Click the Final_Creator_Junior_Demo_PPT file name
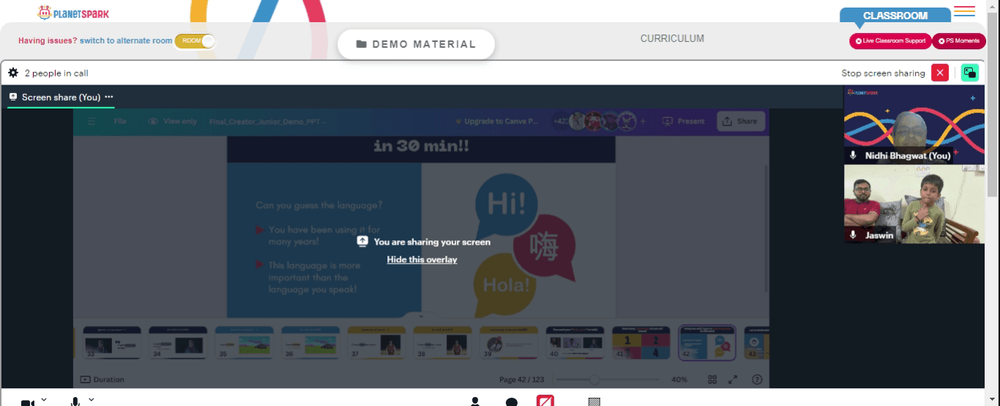1000x406 pixels. [x=268, y=121]
